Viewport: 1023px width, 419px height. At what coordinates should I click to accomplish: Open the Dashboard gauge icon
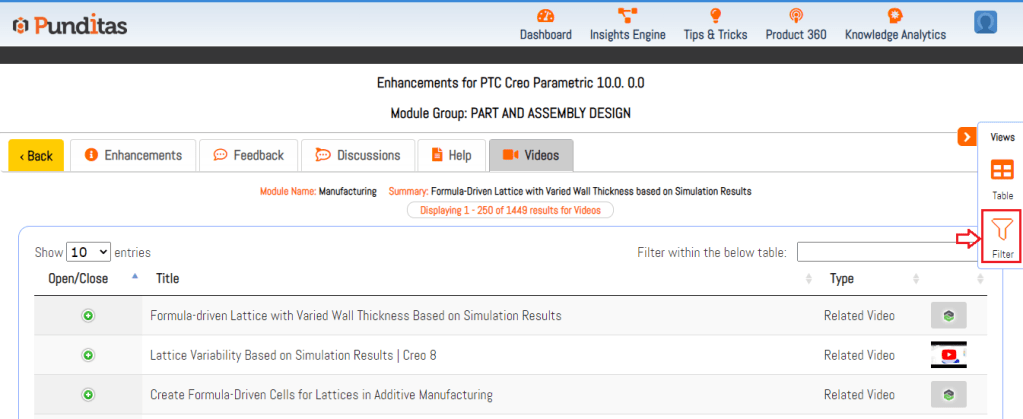545,16
